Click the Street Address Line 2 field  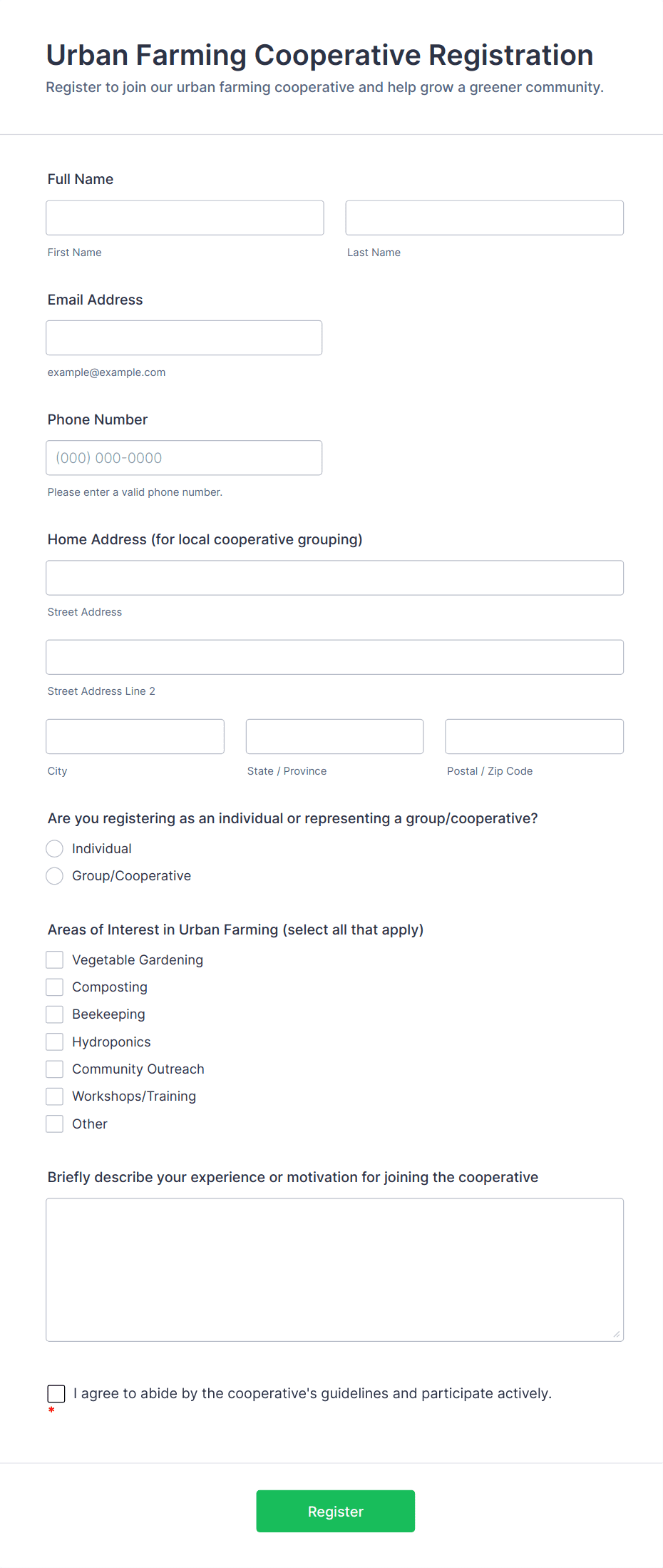pos(334,657)
